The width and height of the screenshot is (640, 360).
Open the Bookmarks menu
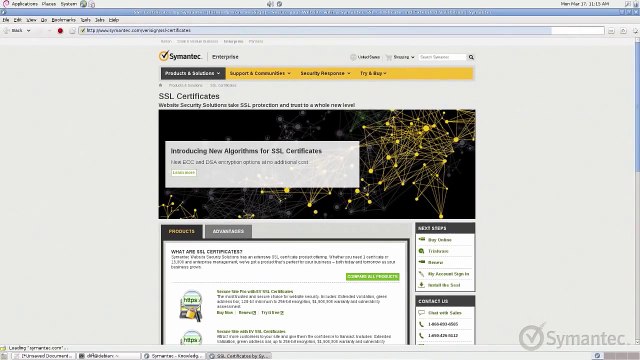point(63,20)
